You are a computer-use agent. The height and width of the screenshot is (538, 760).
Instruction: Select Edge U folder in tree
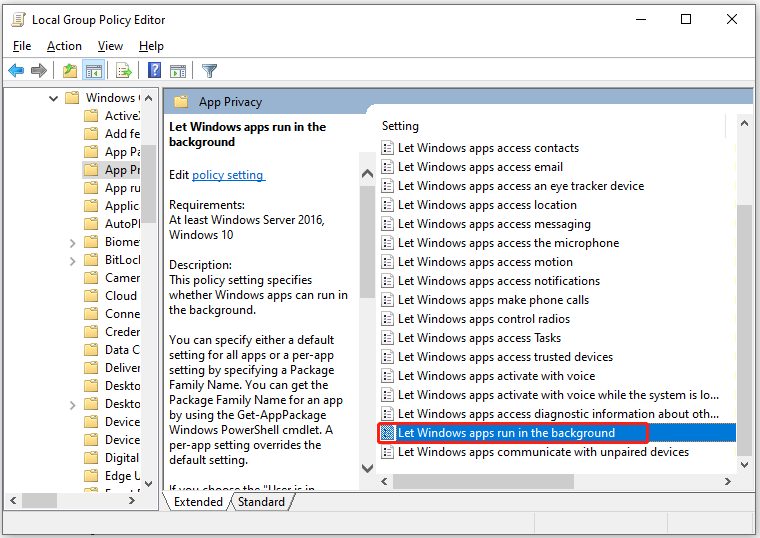(122, 475)
